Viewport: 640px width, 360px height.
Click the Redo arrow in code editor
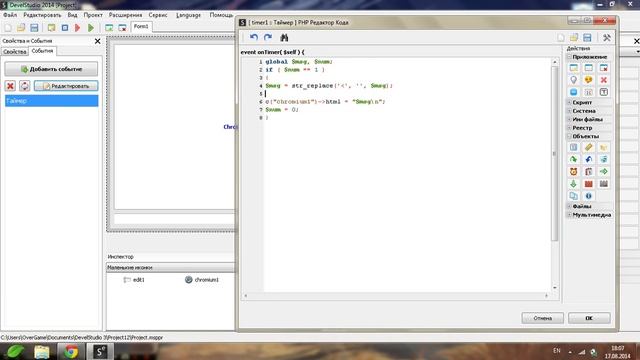268,38
